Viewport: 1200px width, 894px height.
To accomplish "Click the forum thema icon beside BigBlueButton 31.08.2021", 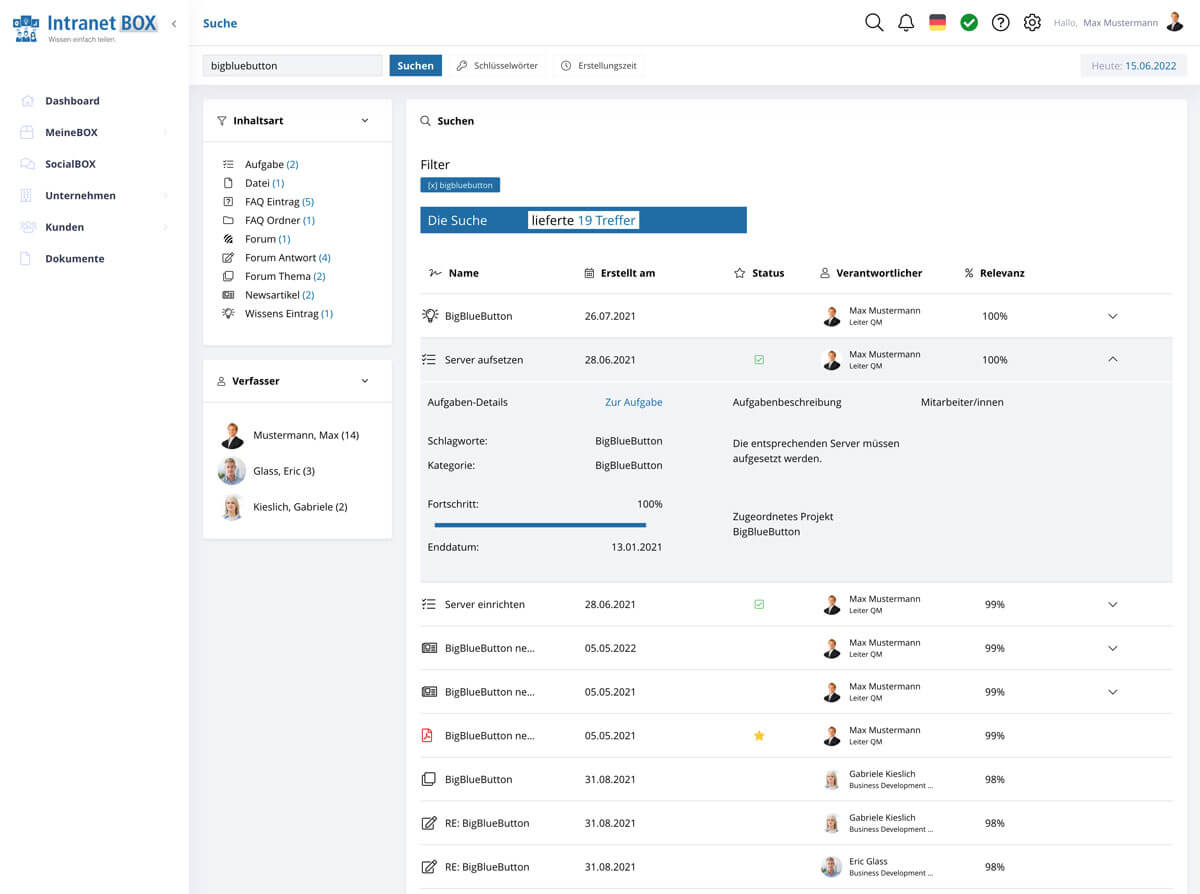I will (x=429, y=779).
